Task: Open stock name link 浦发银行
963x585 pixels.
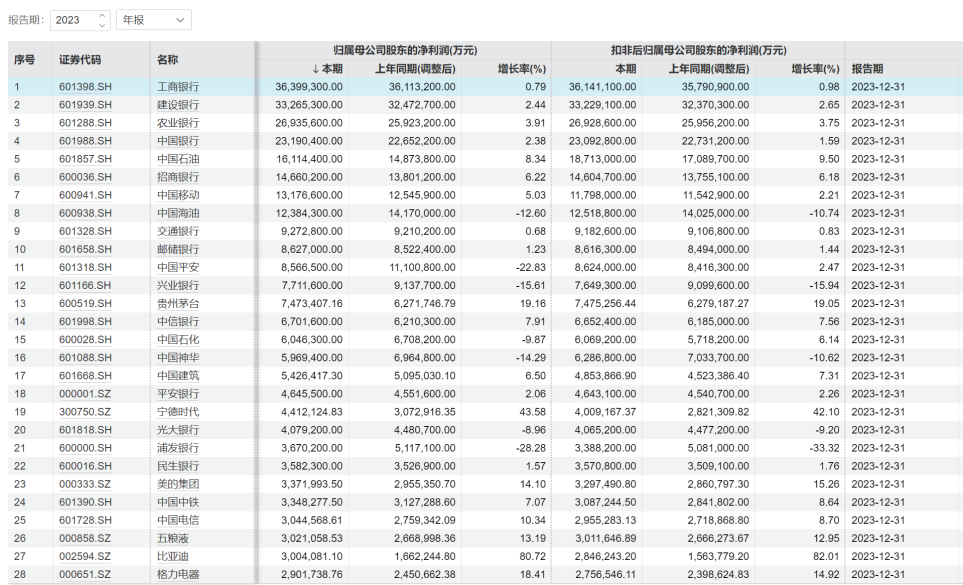Action: pyautogui.click(x=177, y=448)
